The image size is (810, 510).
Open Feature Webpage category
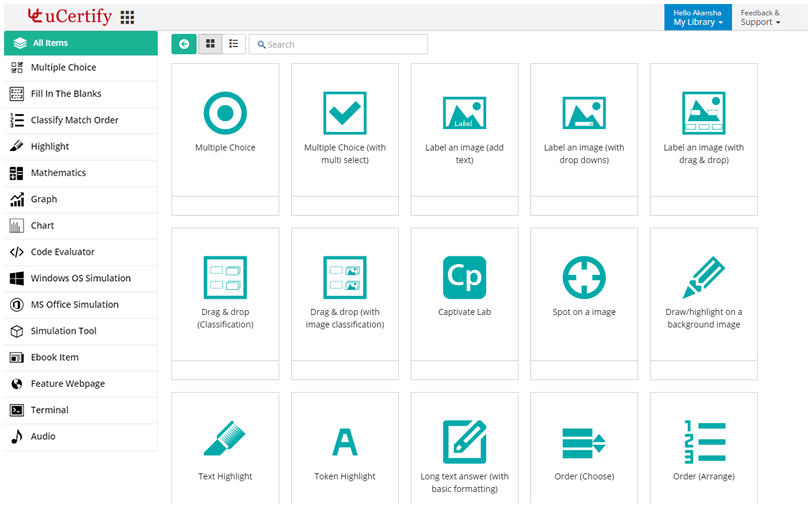pyautogui.click(x=81, y=384)
